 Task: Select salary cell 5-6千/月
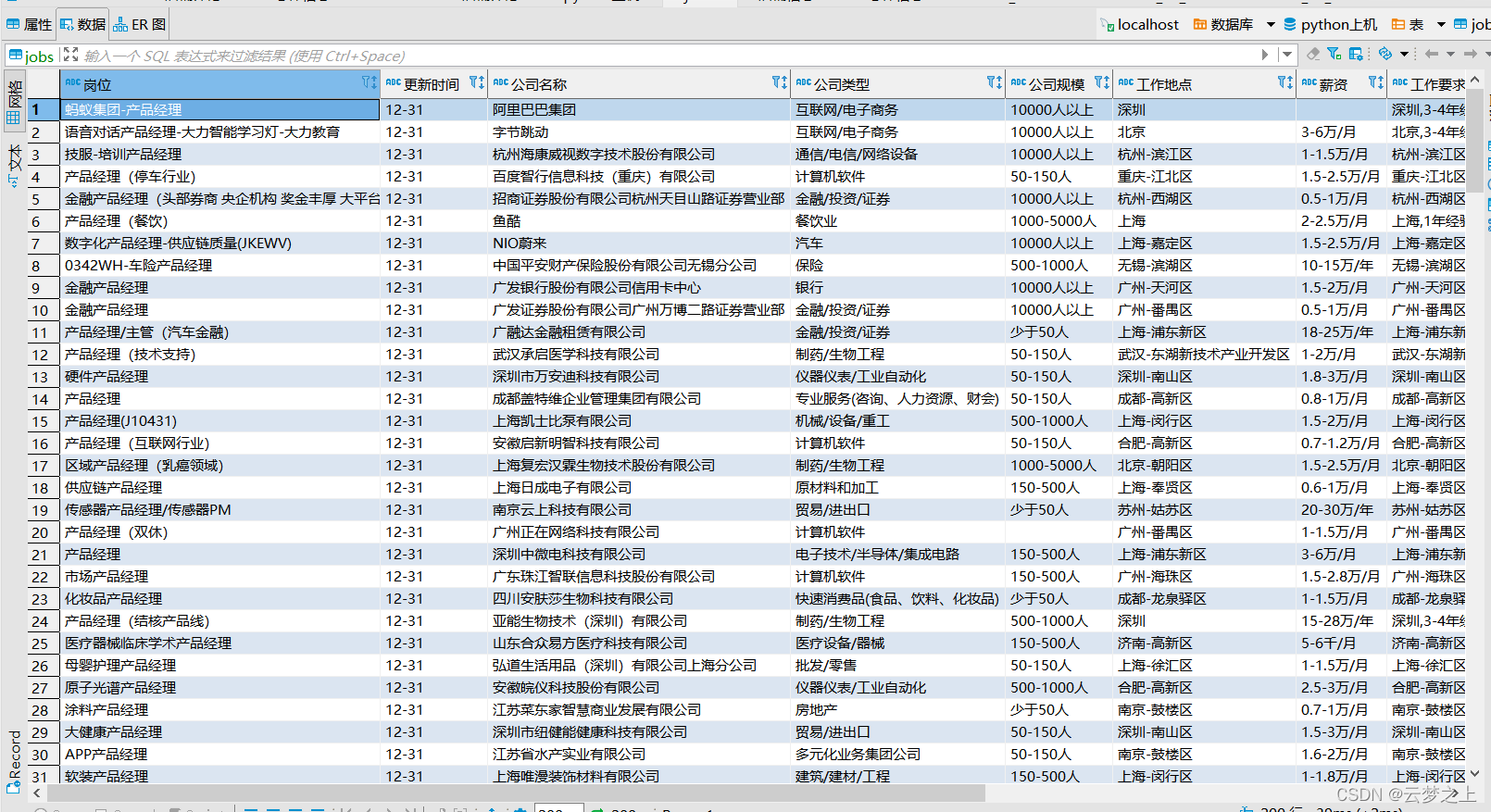[1342, 643]
